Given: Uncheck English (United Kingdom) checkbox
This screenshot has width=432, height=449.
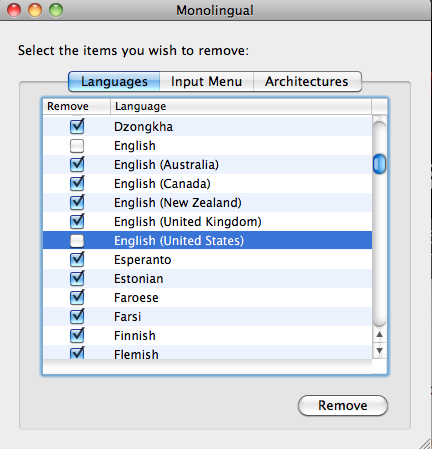Looking at the screenshot, I should (77, 222).
